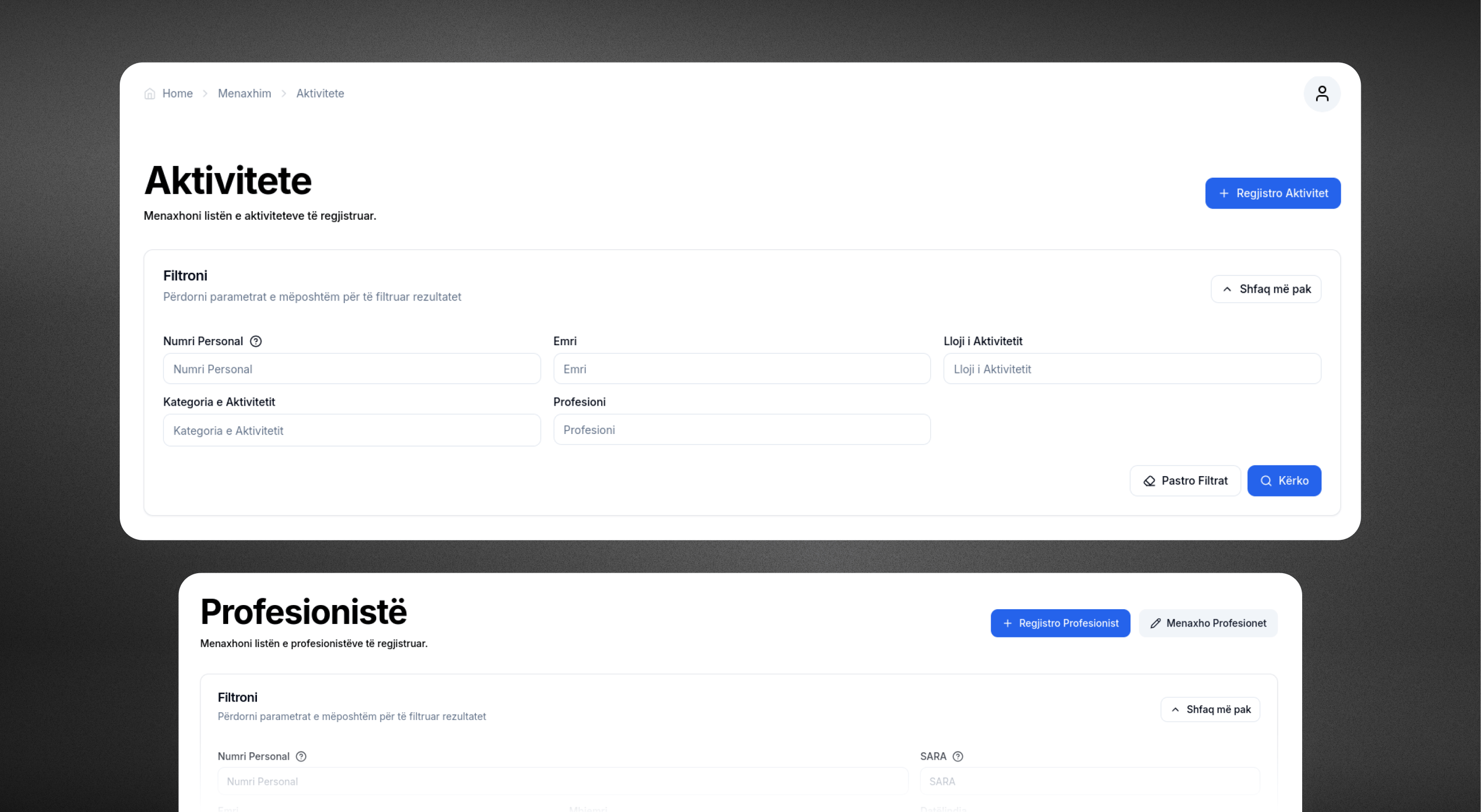Select the Aktivitete breadcrumb item
Screen dimensions: 1481x812
(320, 93)
